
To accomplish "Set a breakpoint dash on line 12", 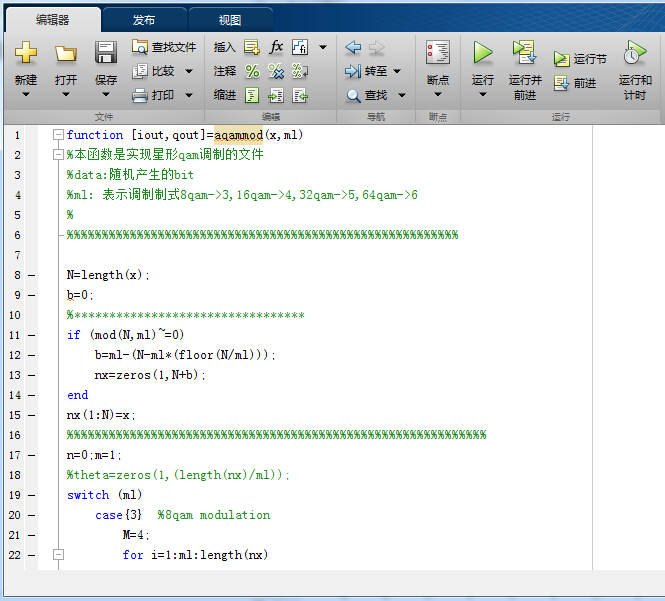I will pyautogui.click(x=32, y=355).
